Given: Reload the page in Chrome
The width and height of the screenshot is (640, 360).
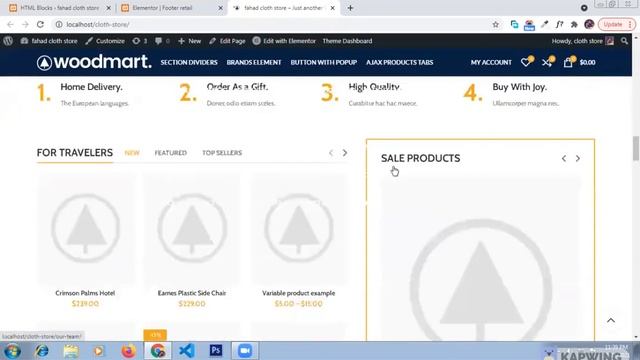Looking at the screenshot, I should tap(40, 24).
